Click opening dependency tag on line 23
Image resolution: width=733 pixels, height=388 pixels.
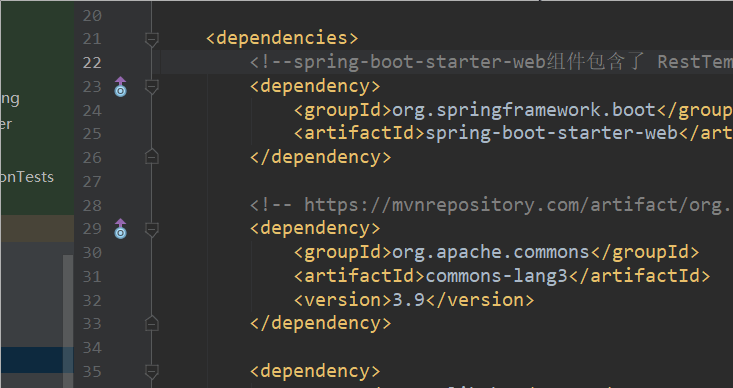click(x=315, y=86)
